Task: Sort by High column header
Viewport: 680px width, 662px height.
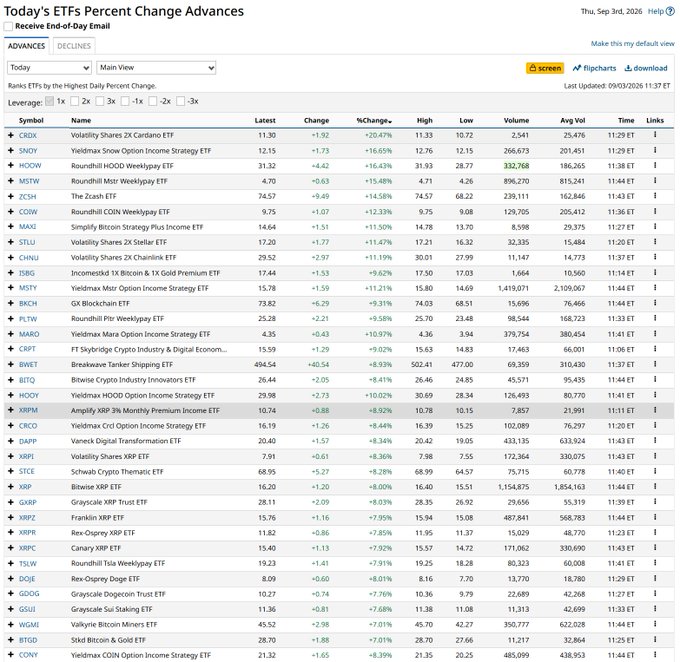Action: point(425,121)
